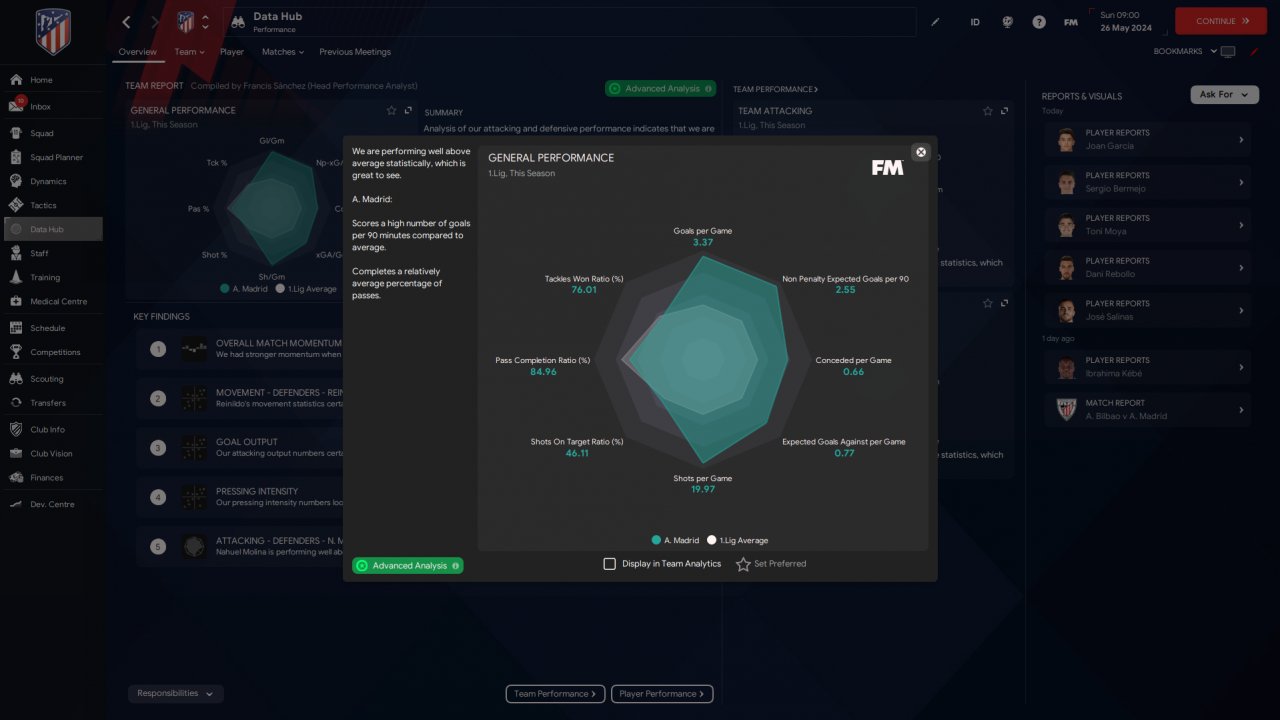The height and width of the screenshot is (720, 1280).
Task: Open the world globe icon in the top bar
Action: coord(1008,22)
